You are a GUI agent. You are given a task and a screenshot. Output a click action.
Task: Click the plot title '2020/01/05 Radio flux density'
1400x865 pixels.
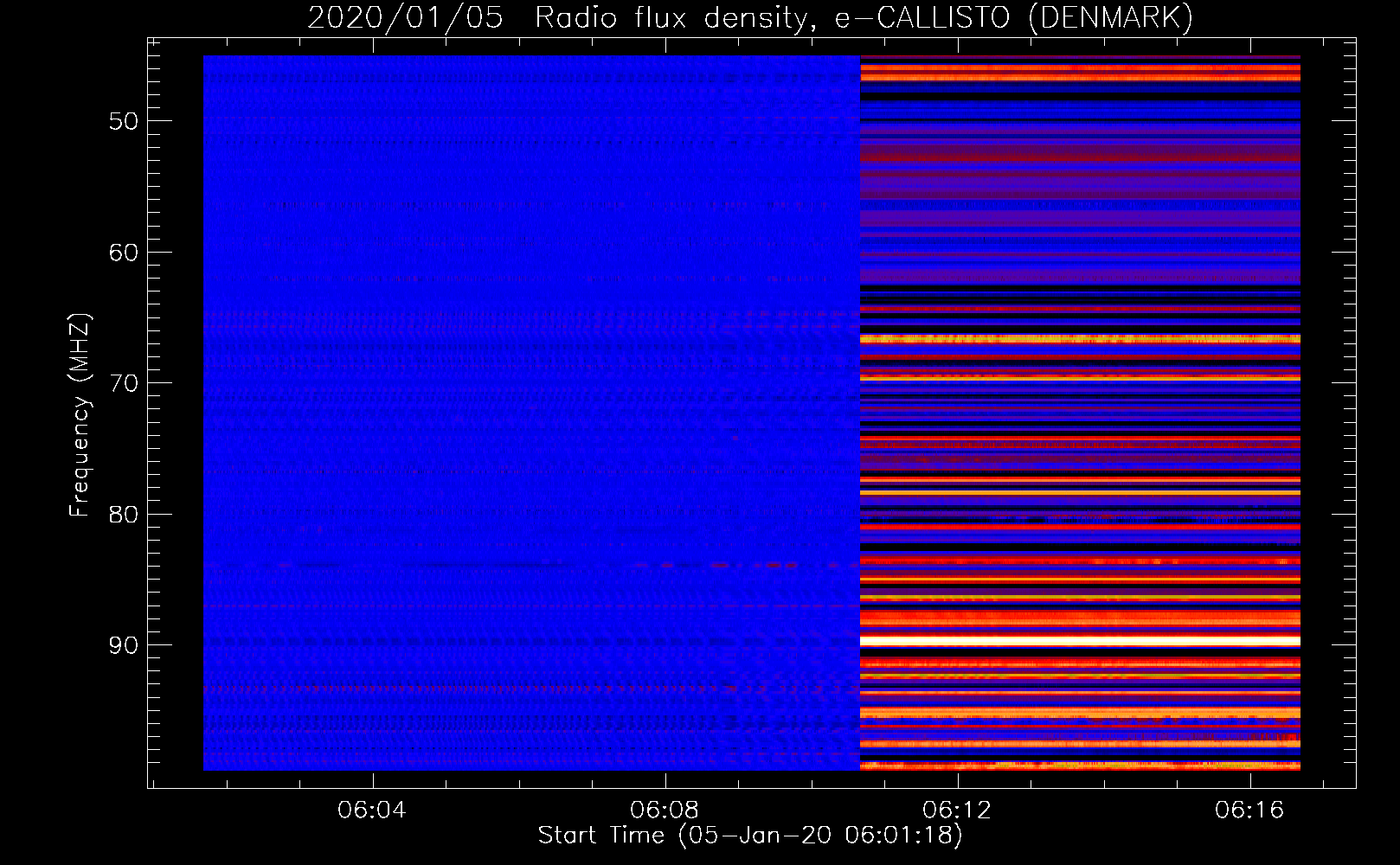(560, 17)
